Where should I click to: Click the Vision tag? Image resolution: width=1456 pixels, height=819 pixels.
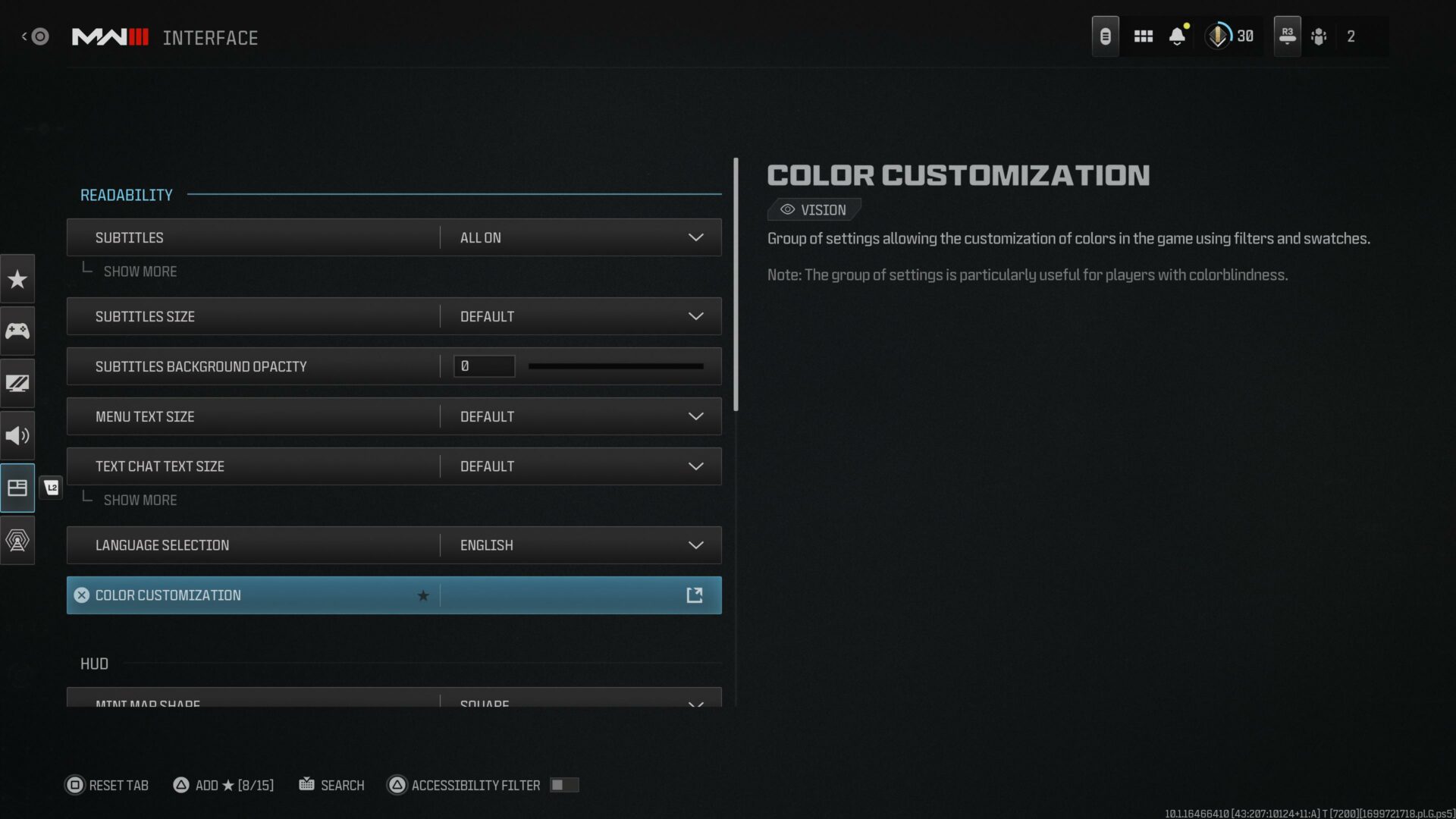click(x=814, y=210)
